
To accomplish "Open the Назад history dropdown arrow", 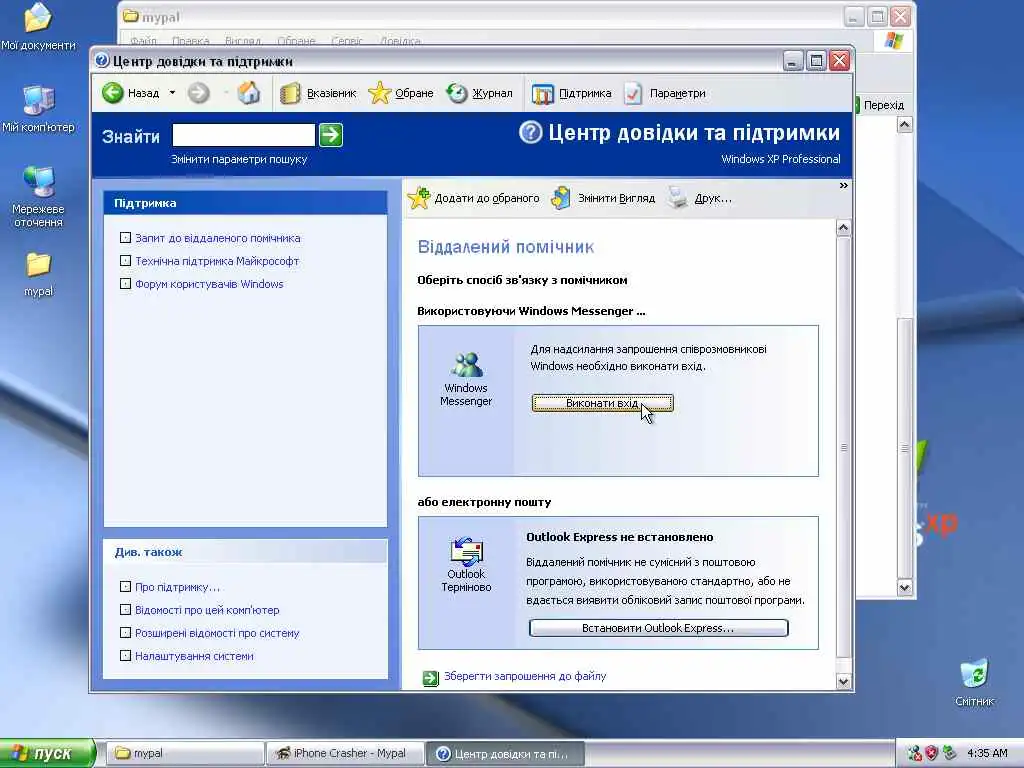I will tap(172, 93).
